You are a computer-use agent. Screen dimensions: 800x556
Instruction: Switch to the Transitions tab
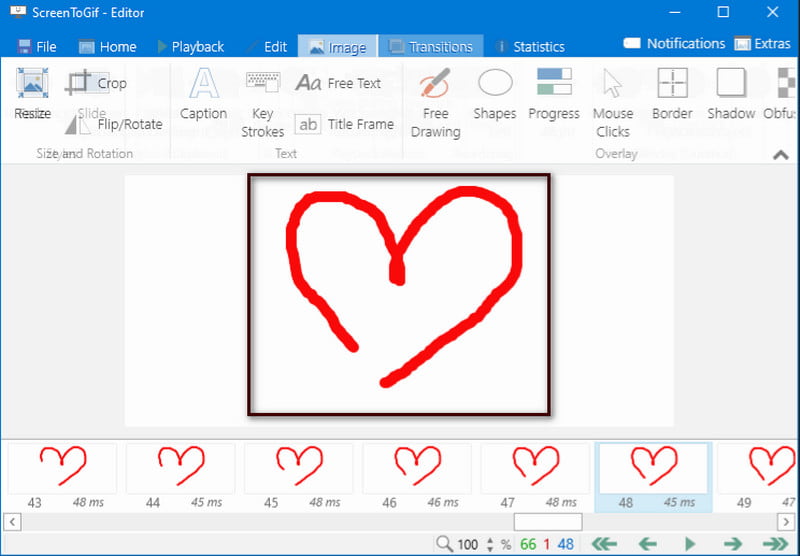[431, 47]
